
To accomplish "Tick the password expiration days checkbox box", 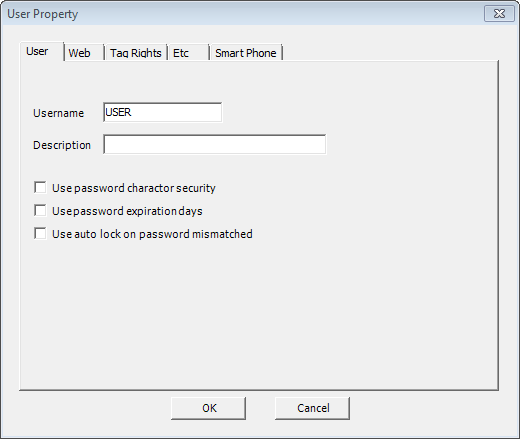I will 40,211.
